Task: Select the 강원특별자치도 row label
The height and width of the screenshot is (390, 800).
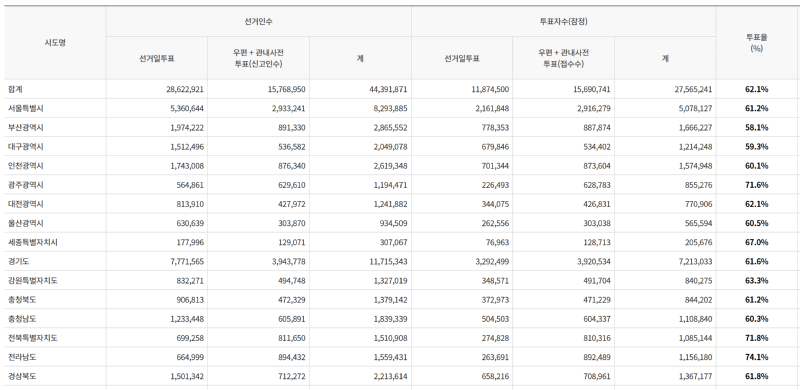Action: click(33, 281)
